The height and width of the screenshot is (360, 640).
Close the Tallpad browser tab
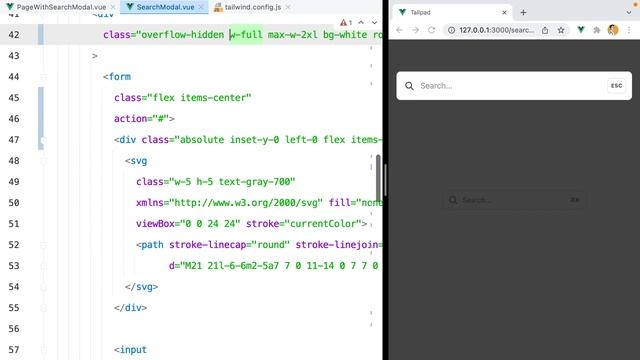pyautogui.click(x=504, y=13)
